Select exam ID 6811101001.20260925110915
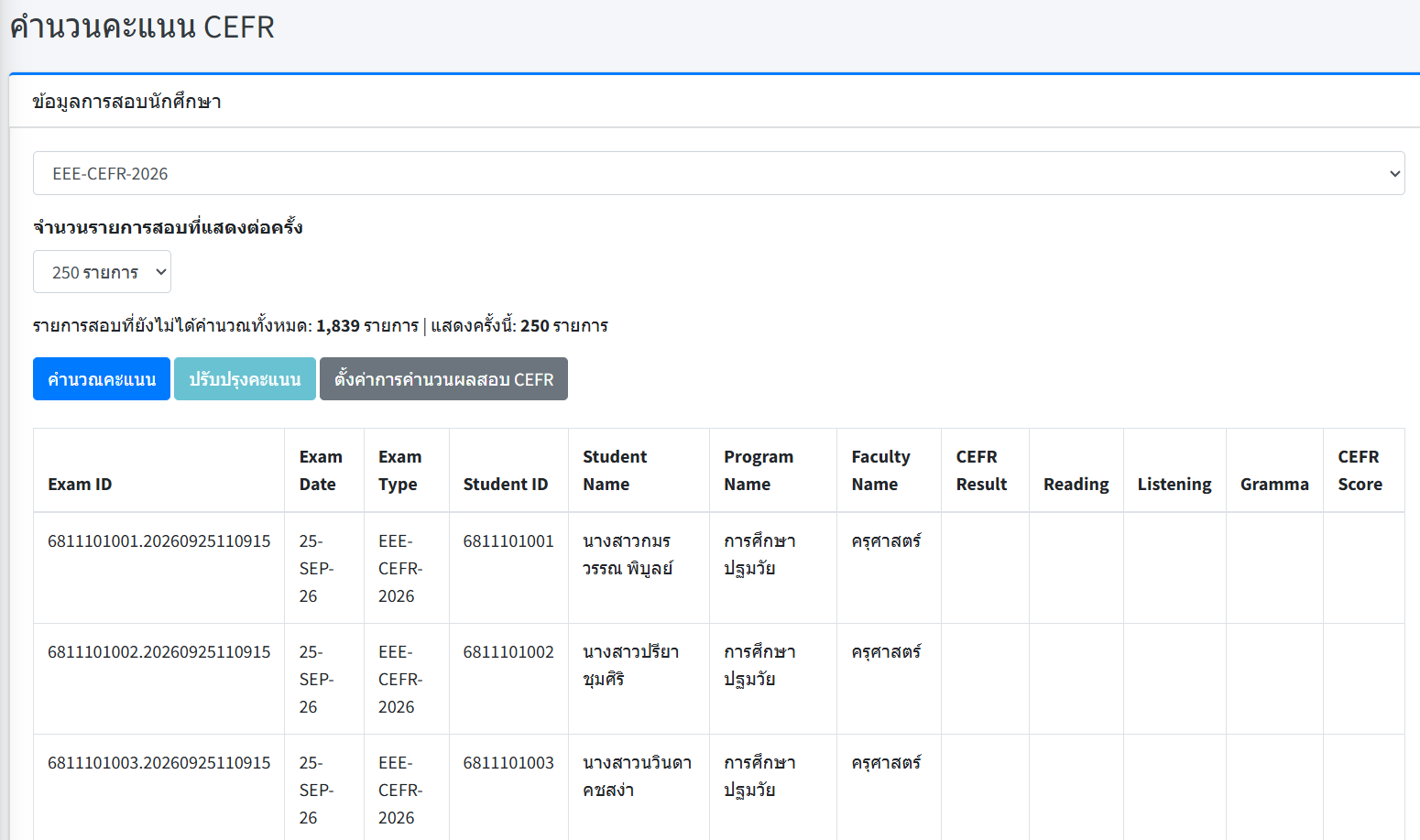1420x840 pixels. 159,541
